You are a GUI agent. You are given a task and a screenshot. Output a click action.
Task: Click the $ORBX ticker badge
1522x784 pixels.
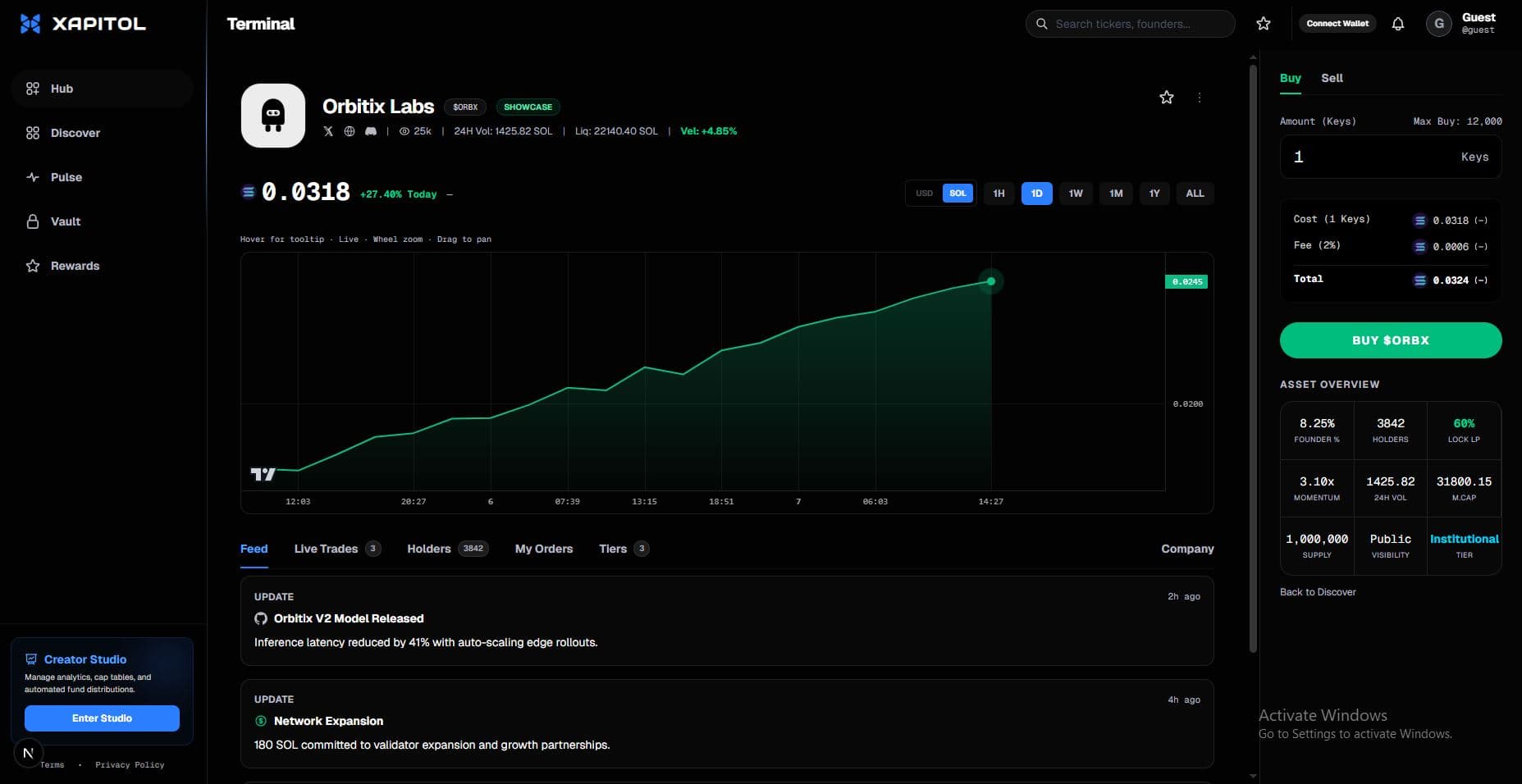pos(465,107)
